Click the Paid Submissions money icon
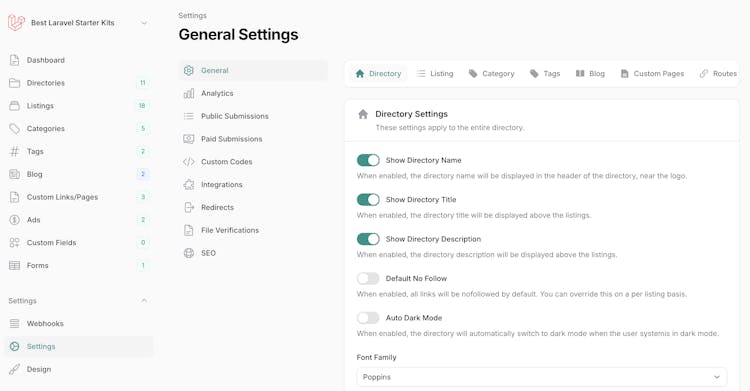The height and width of the screenshot is (391, 750). (189, 139)
